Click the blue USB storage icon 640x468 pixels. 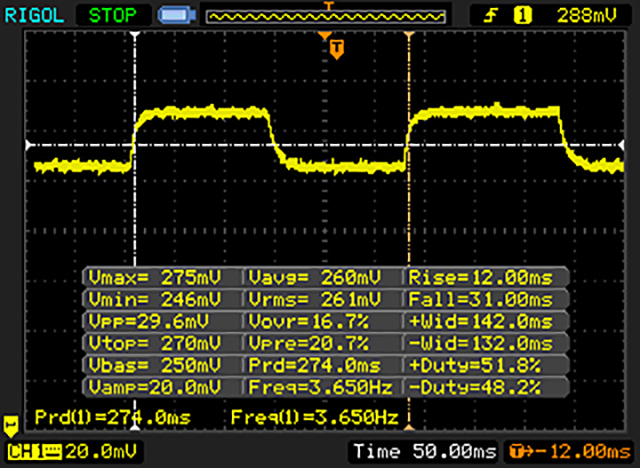(x=174, y=15)
